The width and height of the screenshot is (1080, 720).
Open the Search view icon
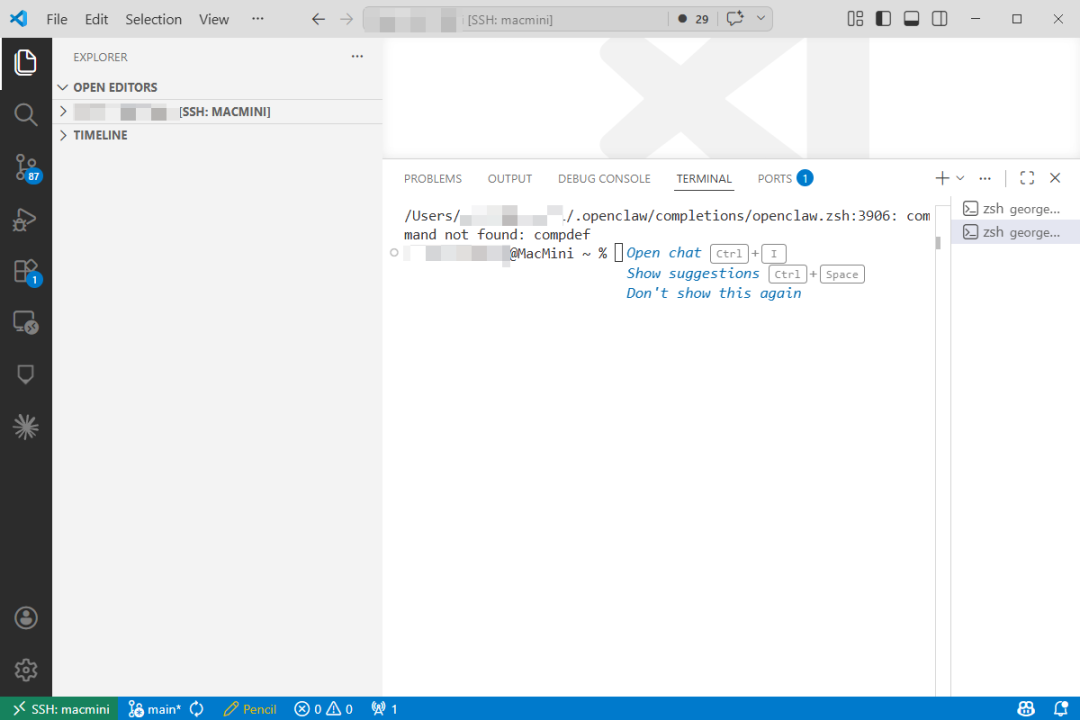point(25,115)
